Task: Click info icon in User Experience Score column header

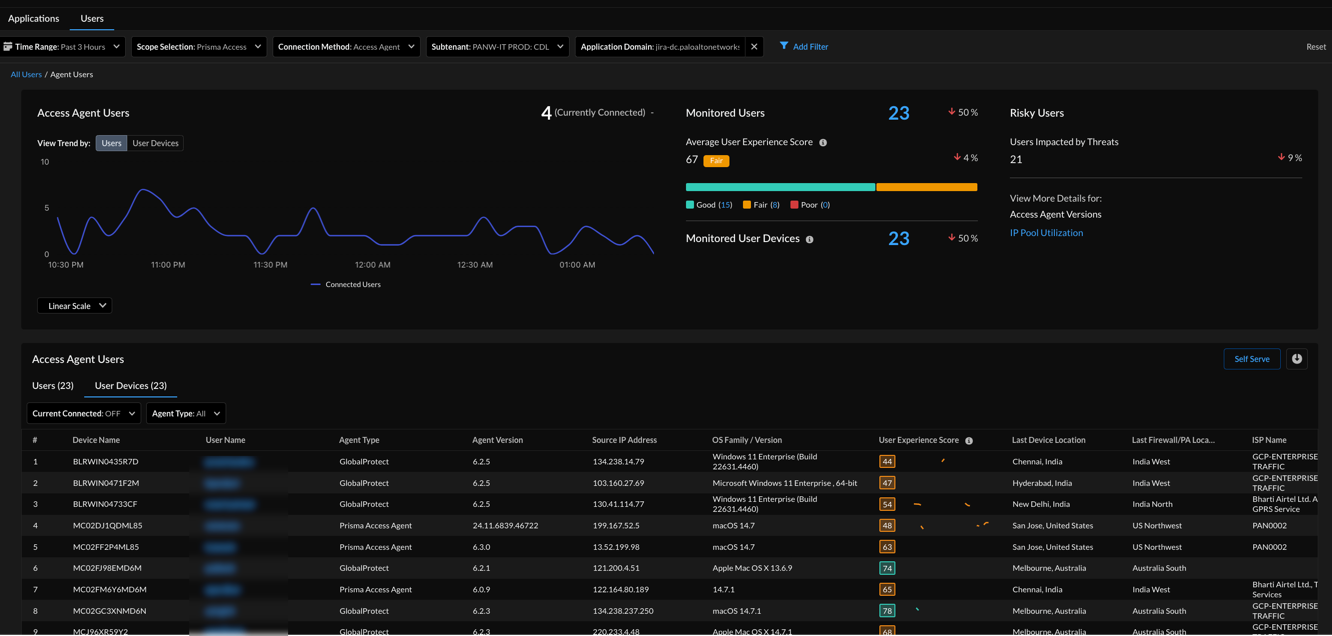Action: 969,441
